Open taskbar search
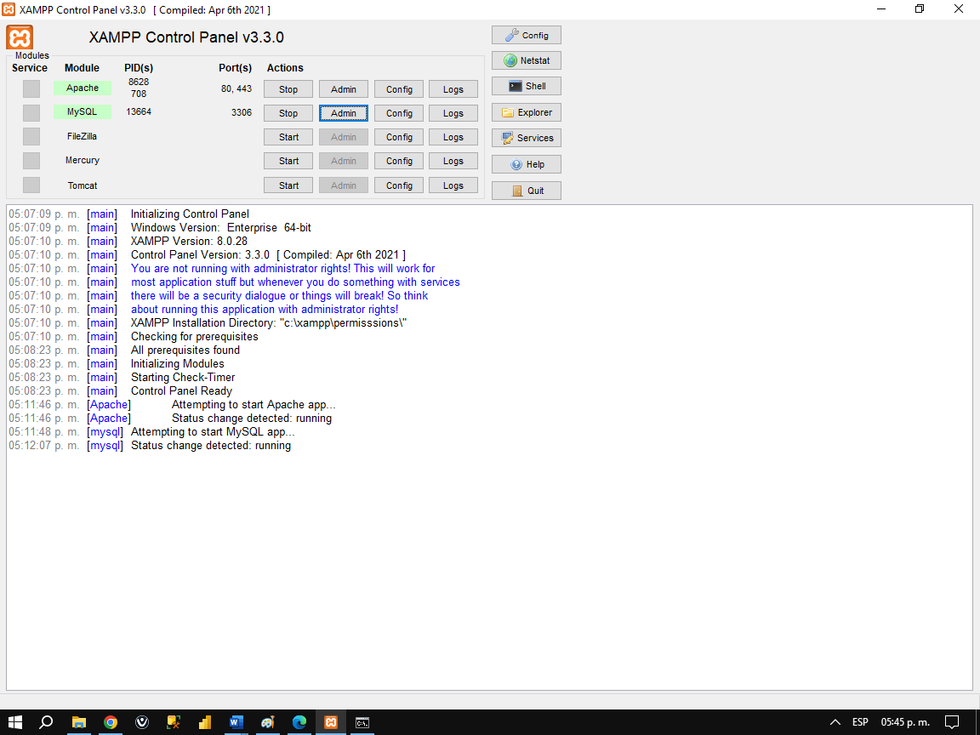This screenshot has width=980, height=735. pyautogui.click(x=46, y=722)
